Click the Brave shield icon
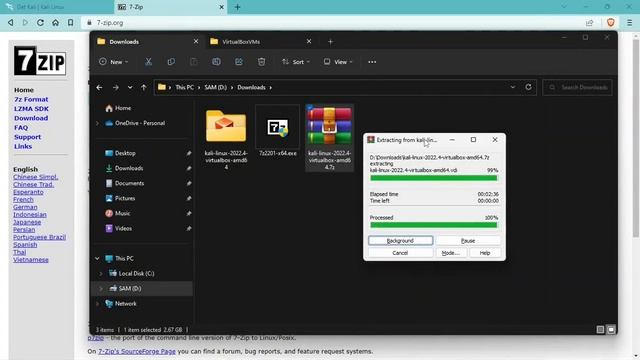The height and width of the screenshot is (360, 640). tap(611, 23)
